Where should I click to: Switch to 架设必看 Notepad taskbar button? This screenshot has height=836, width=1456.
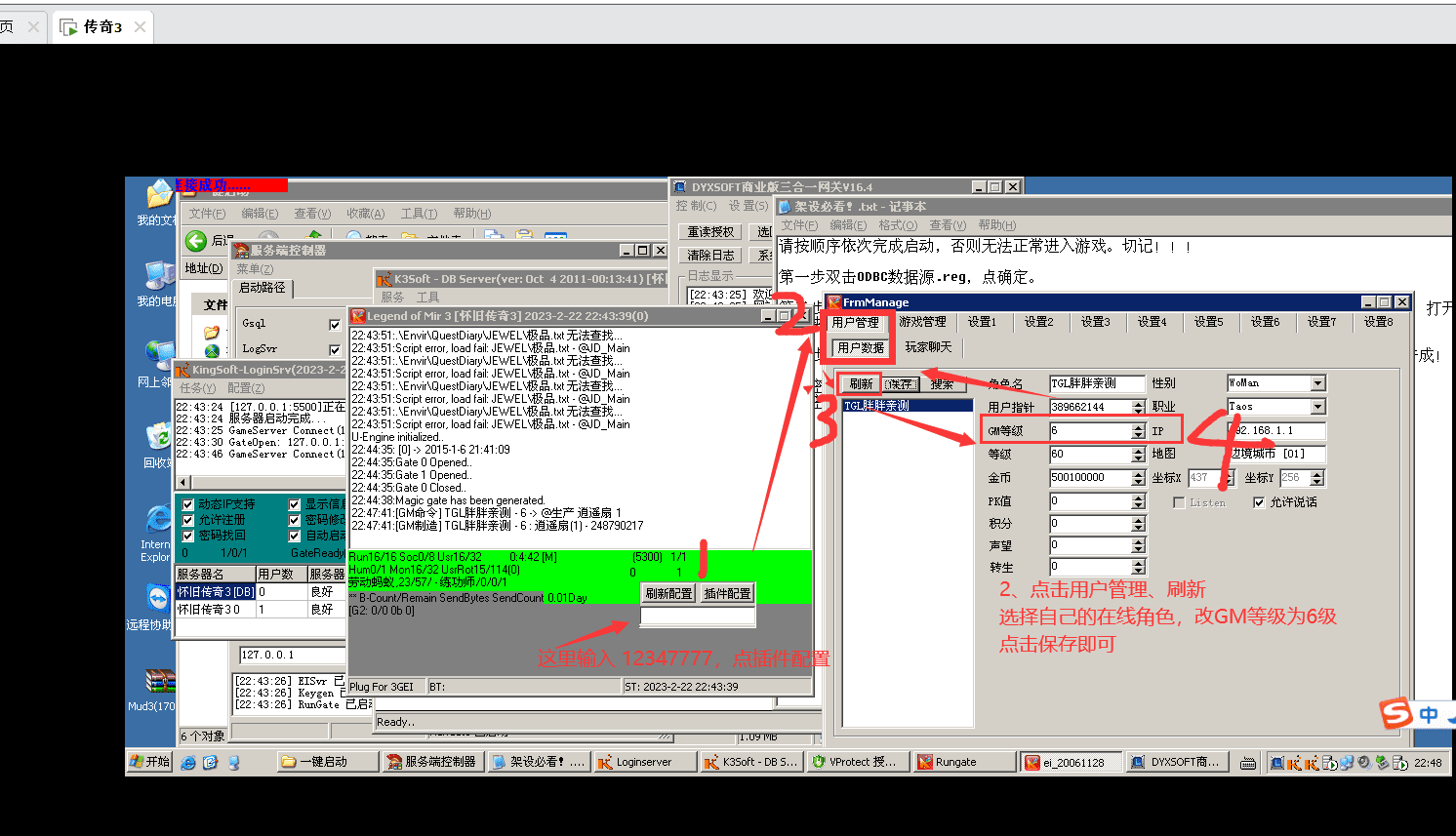point(539,762)
